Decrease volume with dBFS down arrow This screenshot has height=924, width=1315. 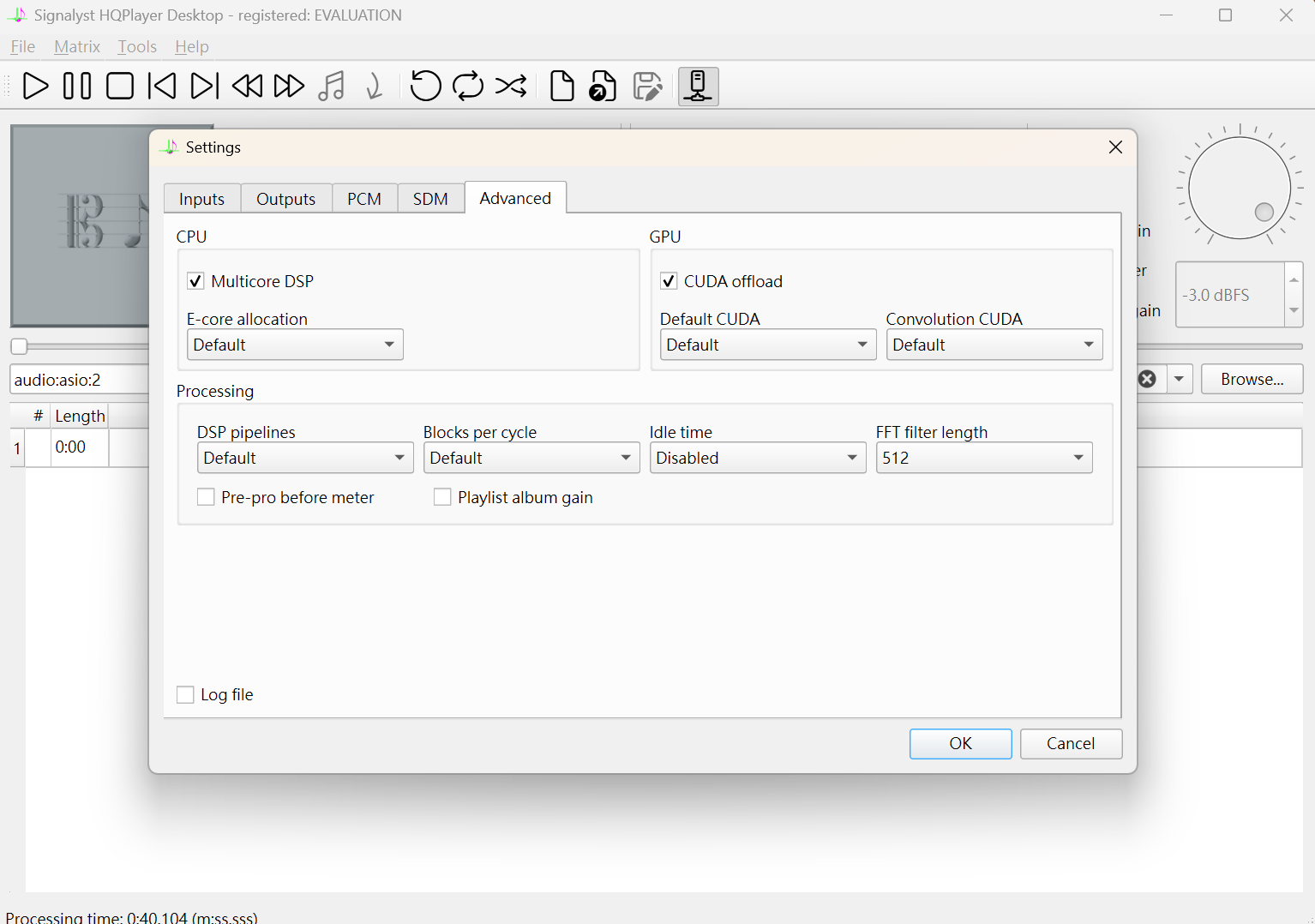coord(1294,310)
